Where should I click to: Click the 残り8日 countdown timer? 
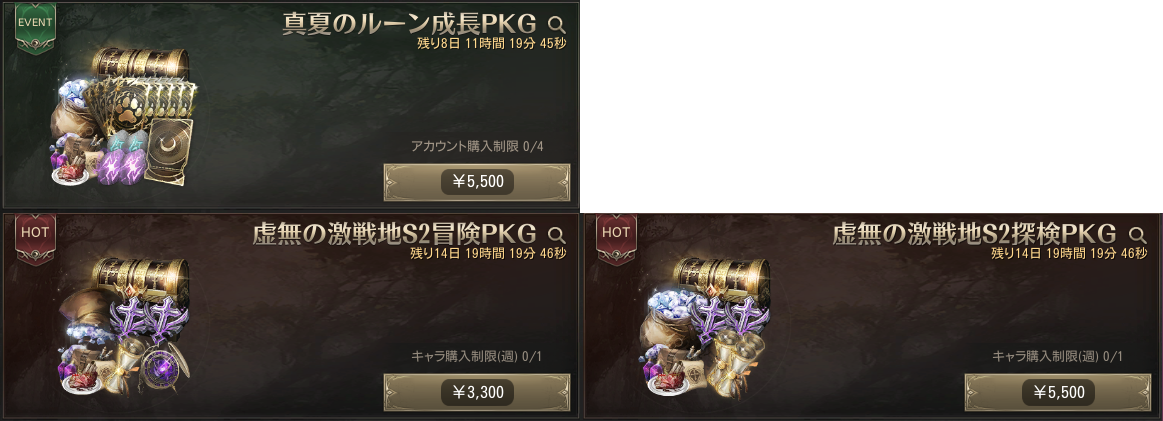click(x=492, y=43)
